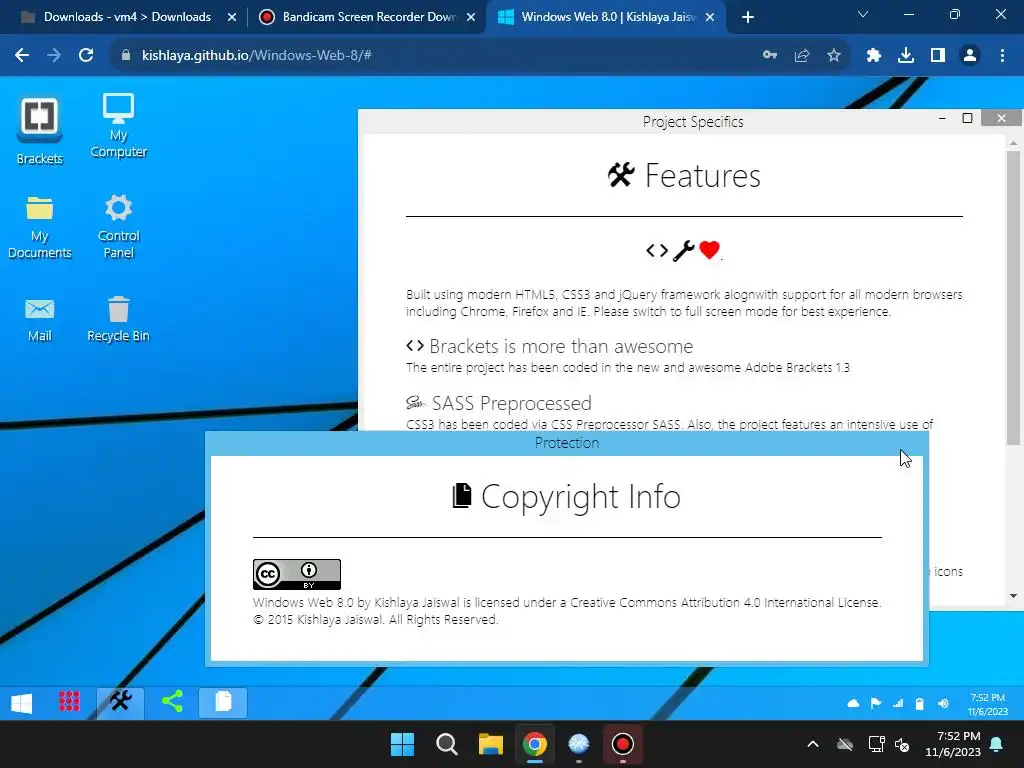Click the Project Specifics vertical scrollbar
This screenshot has width=1024, height=768.
[x=1013, y=298]
